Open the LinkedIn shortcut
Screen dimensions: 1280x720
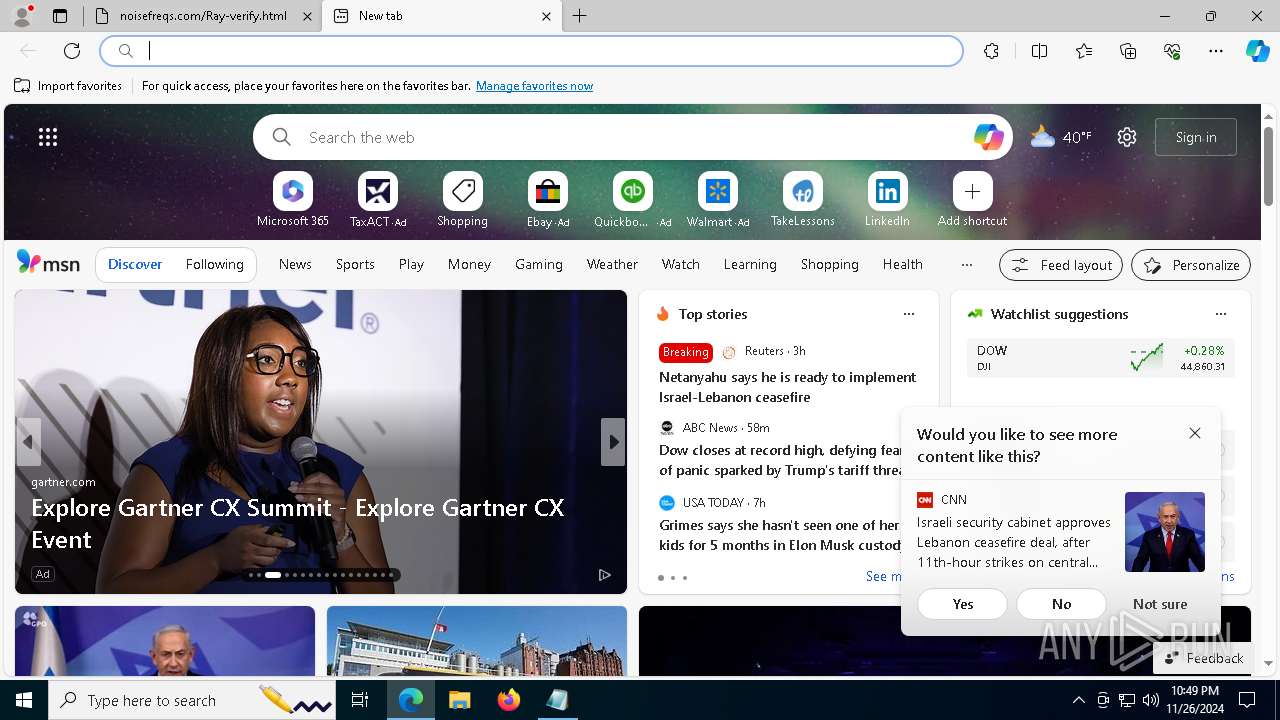(887, 200)
